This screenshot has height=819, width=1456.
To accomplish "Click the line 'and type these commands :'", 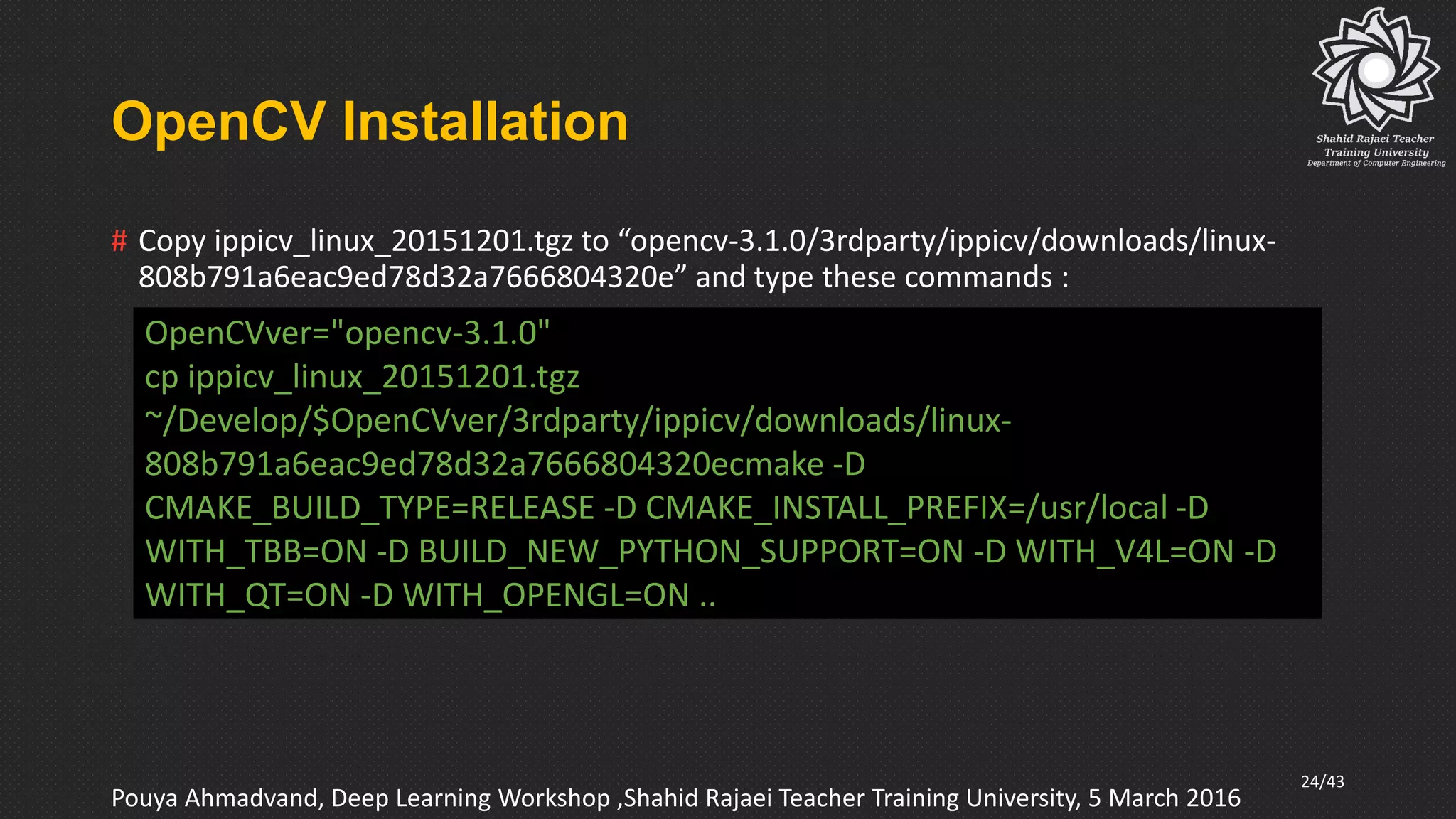I will [x=882, y=277].
